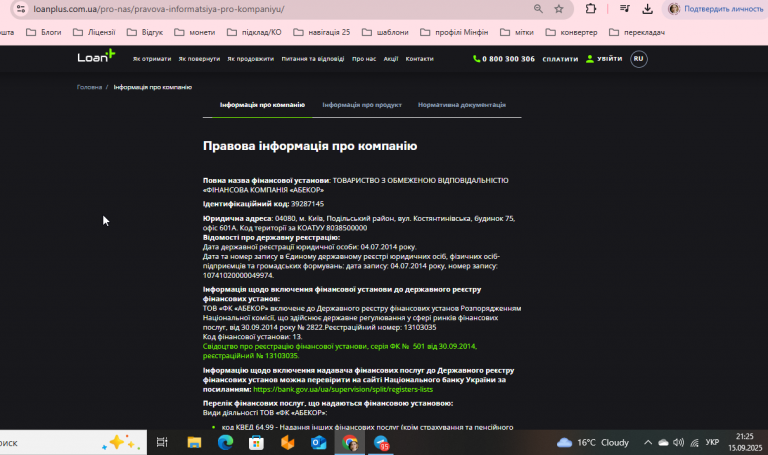The image size is (768, 455).
Task: Go to Головна breadcrumb
Action: [89, 87]
